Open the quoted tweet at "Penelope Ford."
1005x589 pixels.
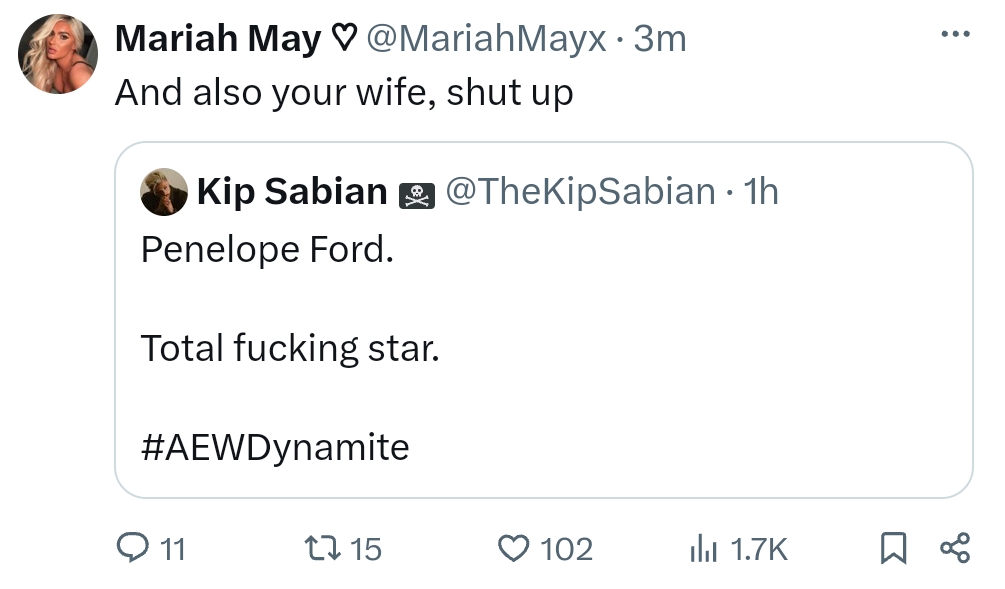point(267,250)
